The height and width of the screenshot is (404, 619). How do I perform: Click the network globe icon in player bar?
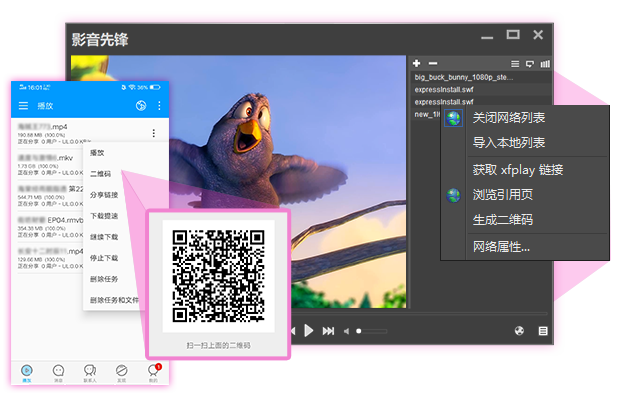[519, 330]
